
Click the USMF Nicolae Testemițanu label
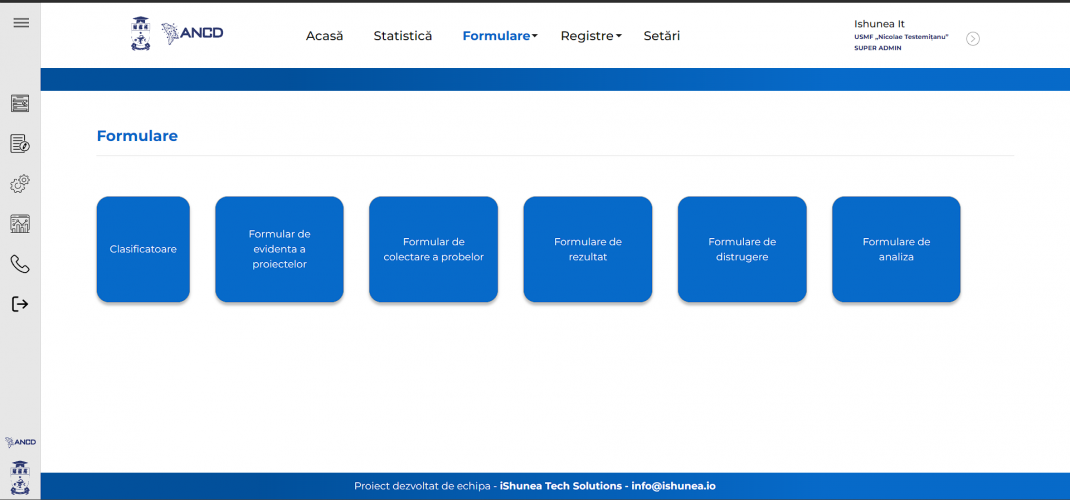[x=901, y=37]
